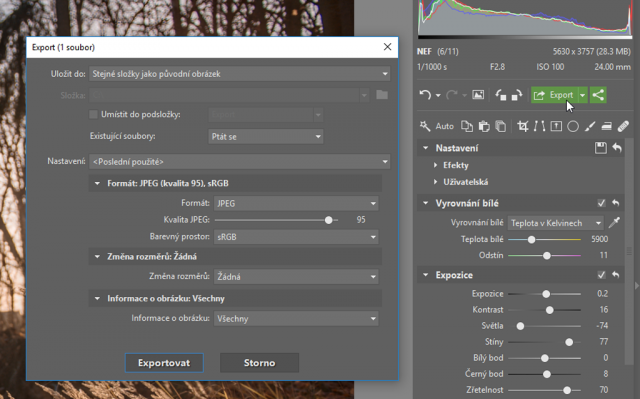640x399 pixels.
Task: Adjust the Kvalita JPEG slider
Action: (x=276, y=220)
